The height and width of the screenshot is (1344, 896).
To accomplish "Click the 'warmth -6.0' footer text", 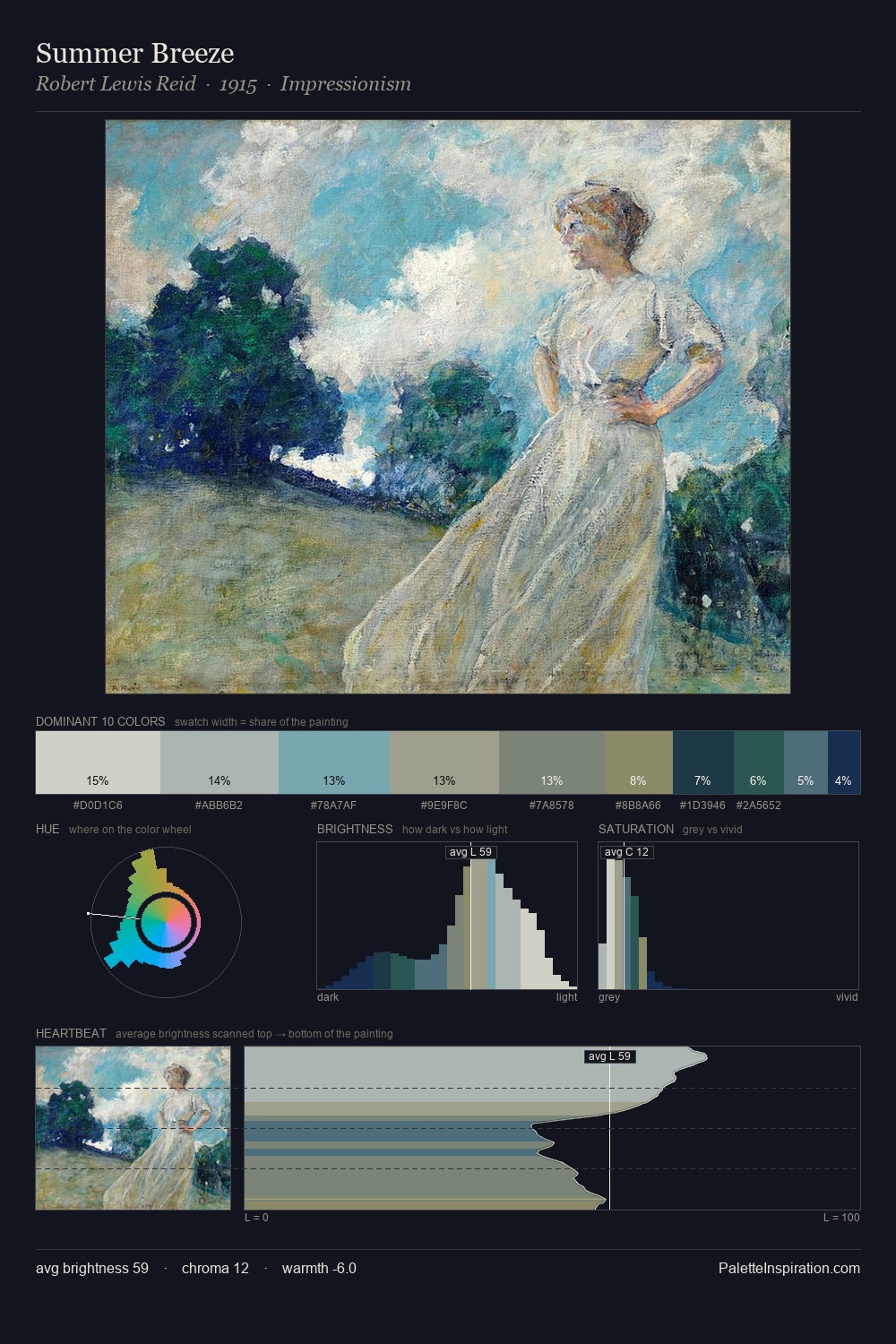I will click(x=319, y=1268).
